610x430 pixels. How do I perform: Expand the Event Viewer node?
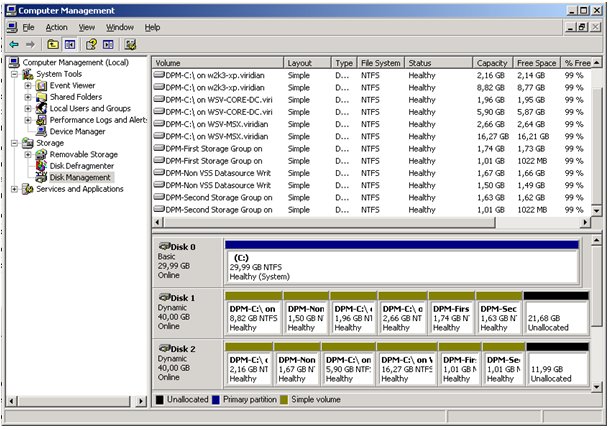28,86
